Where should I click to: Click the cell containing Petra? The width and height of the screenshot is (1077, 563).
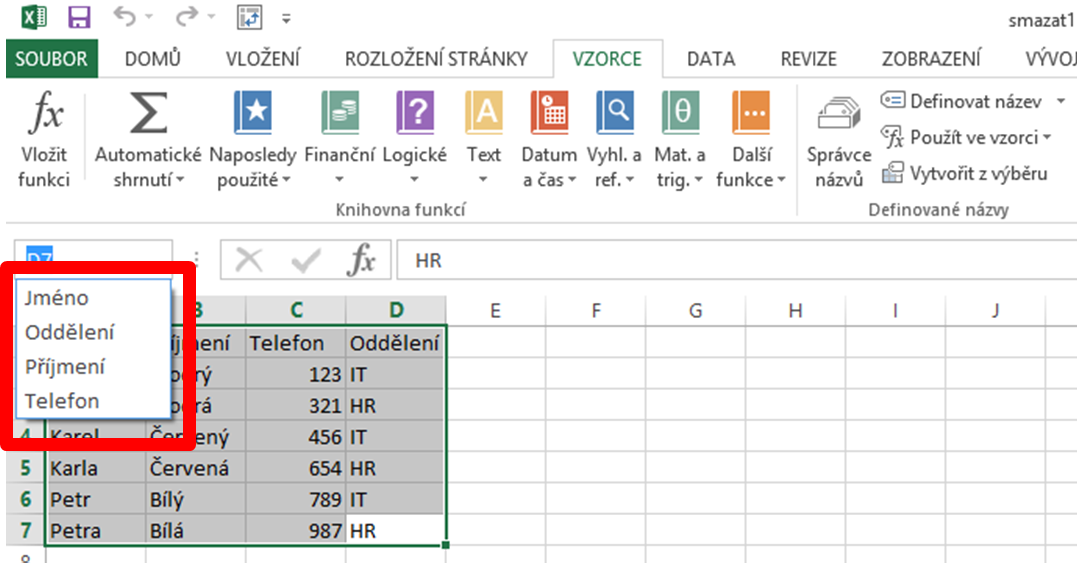pos(95,531)
